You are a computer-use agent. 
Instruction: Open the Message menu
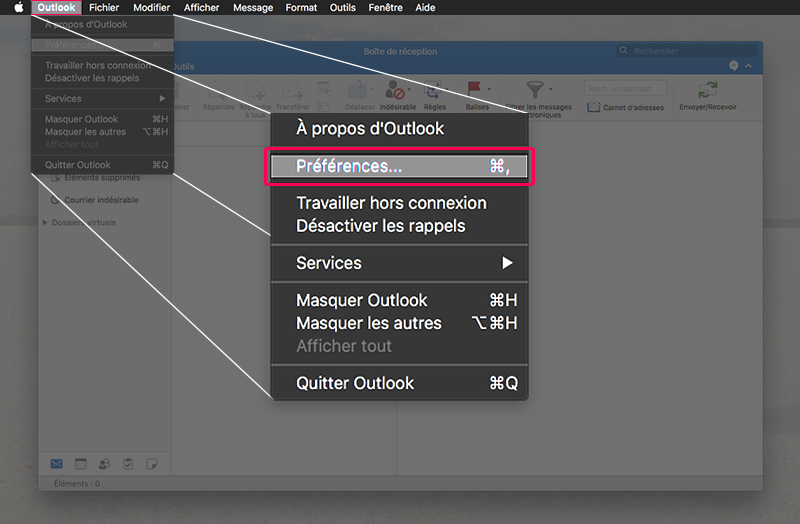[253, 8]
